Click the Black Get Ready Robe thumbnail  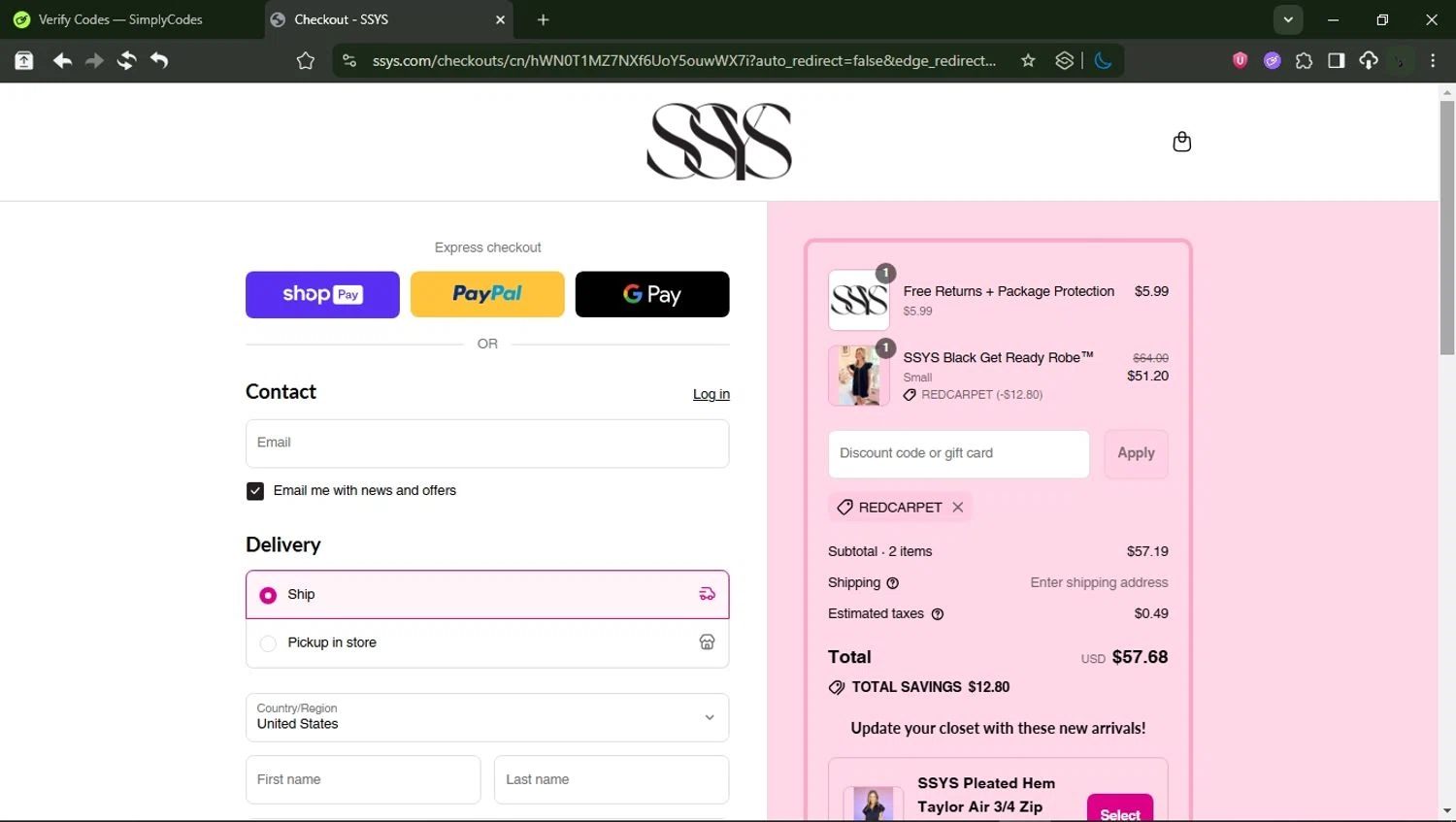tap(859, 376)
